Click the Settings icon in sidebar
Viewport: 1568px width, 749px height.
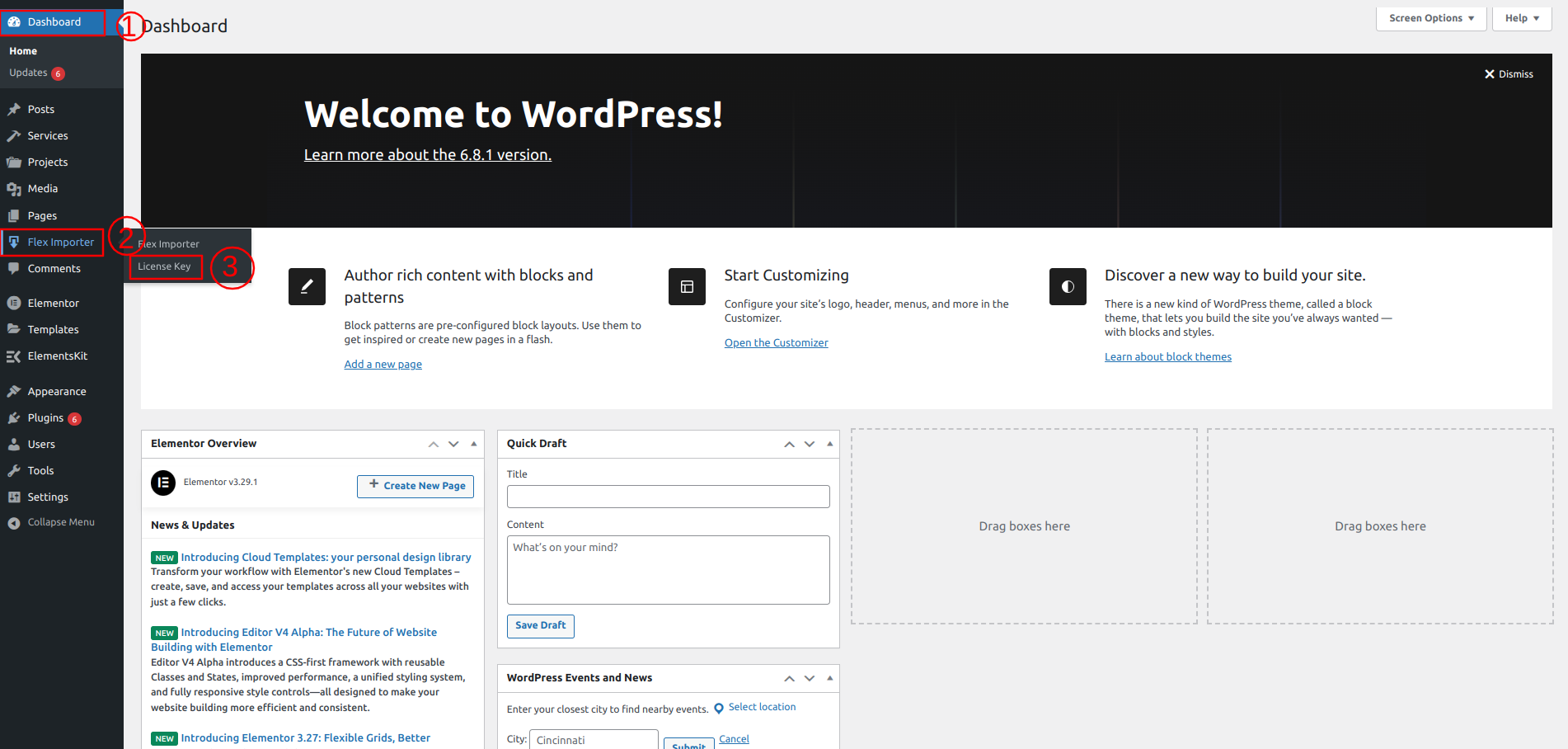(x=14, y=497)
